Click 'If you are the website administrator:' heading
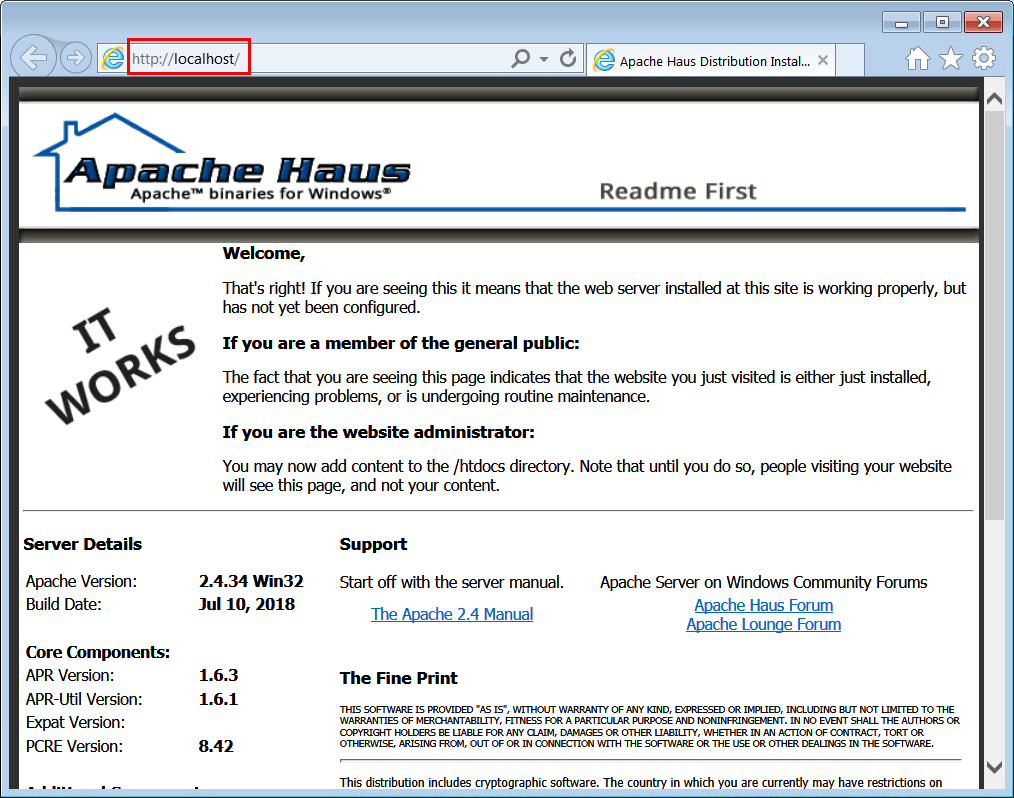 (378, 432)
